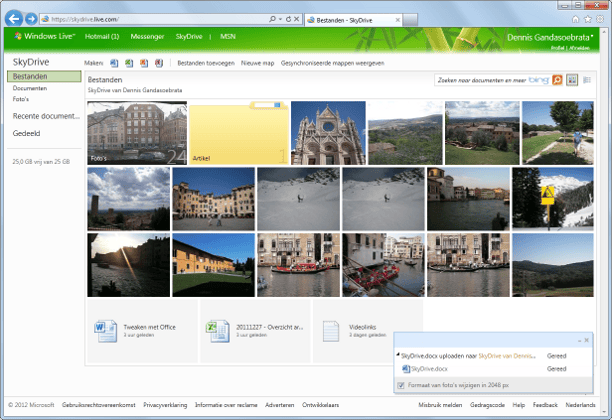Click Nieuwe map
612x420 pixels.
pyautogui.click(x=258, y=63)
